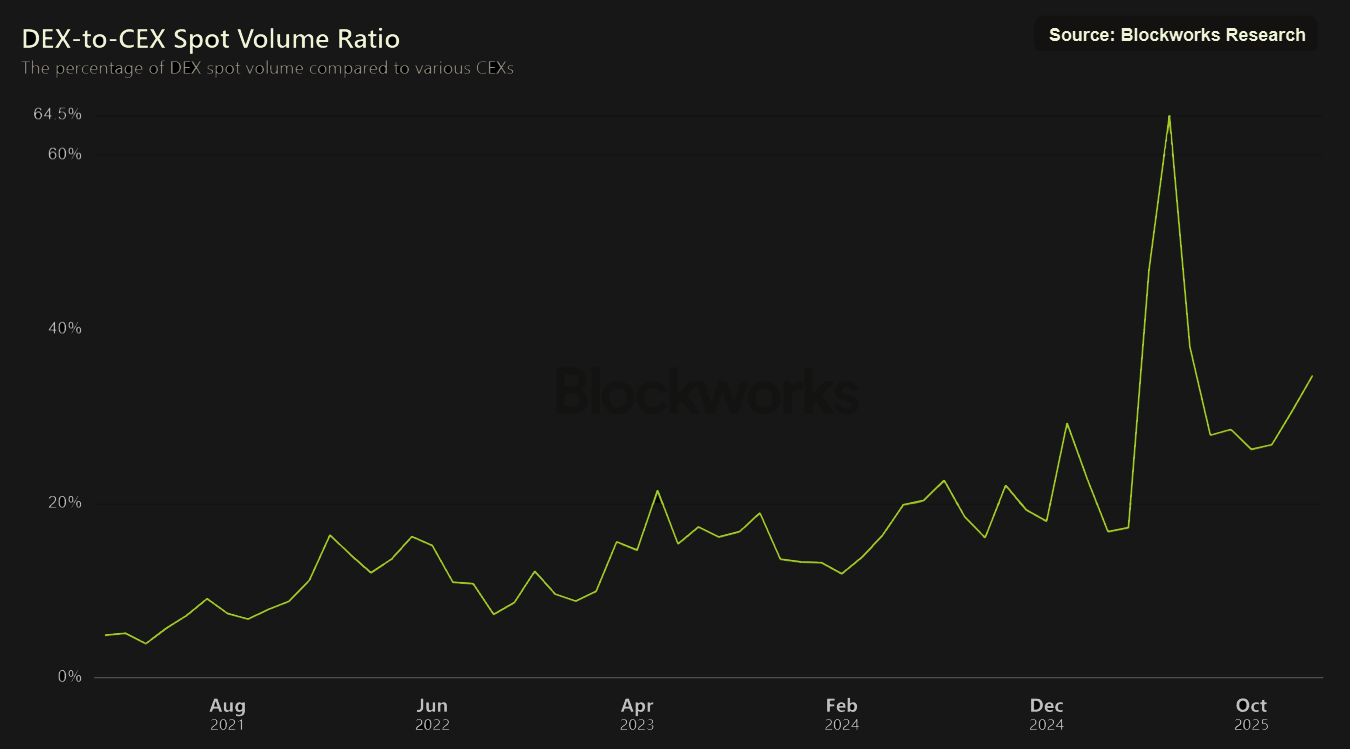Select the Oct 2025 axis label
The height and width of the screenshot is (749, 1350).
pyautogui.click(x=1251, y=712)
